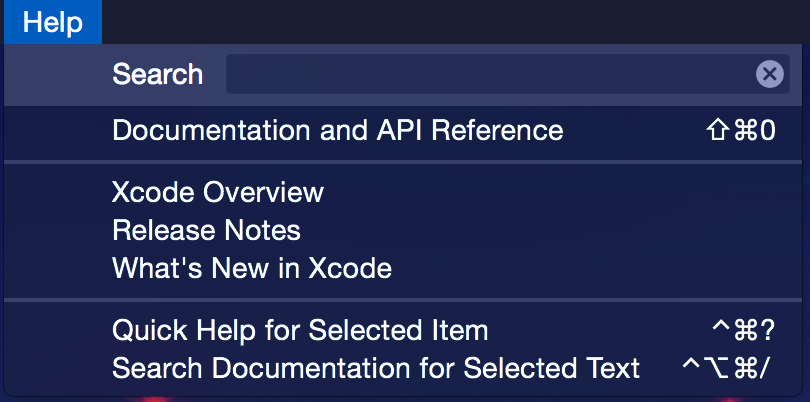This screenshot has width=810, height=402.
Task: Open Documentation and API Reference
Action: (337, 131)
